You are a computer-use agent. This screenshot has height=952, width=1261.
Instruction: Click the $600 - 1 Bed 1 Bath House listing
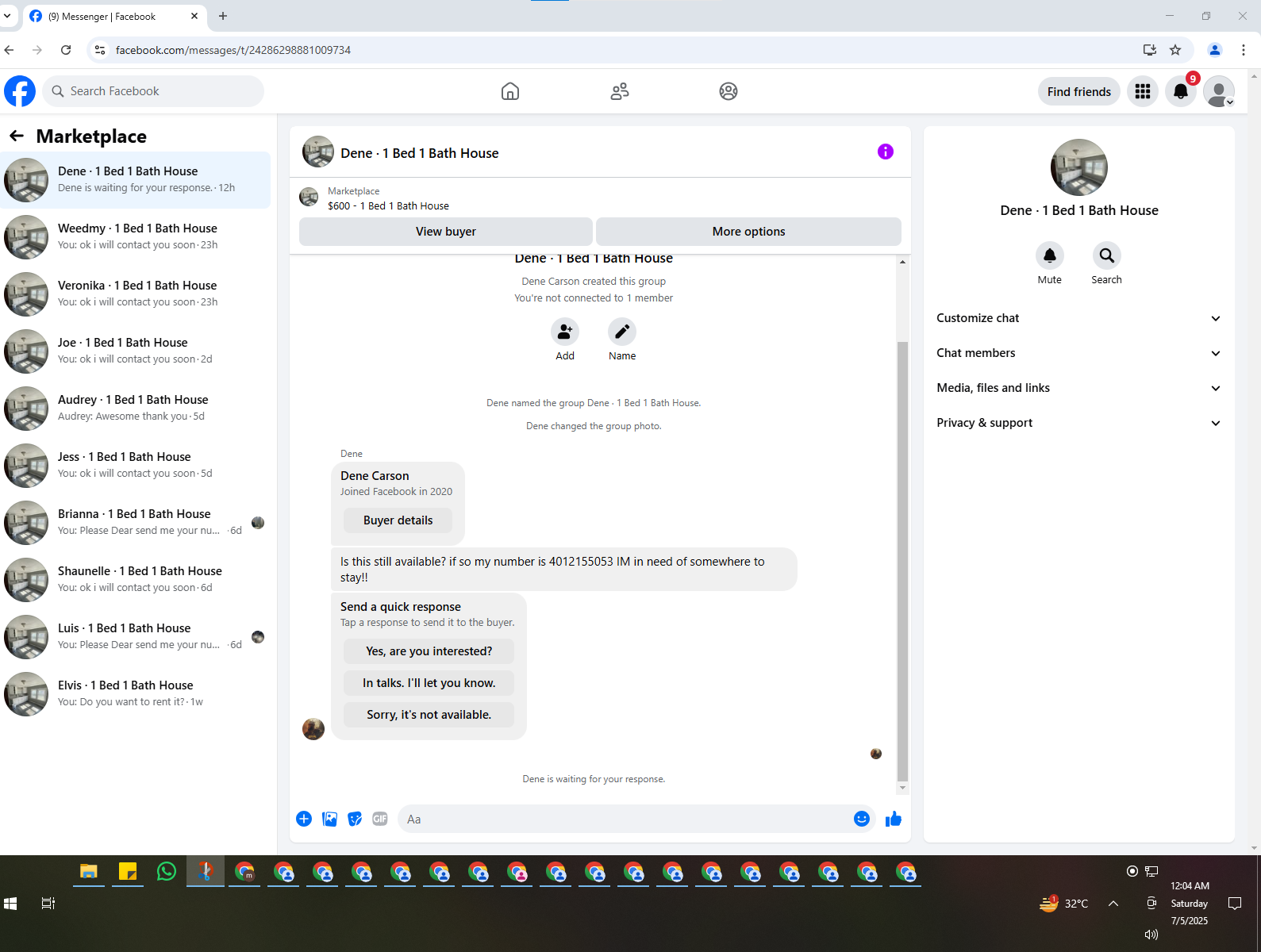(388, 205)
